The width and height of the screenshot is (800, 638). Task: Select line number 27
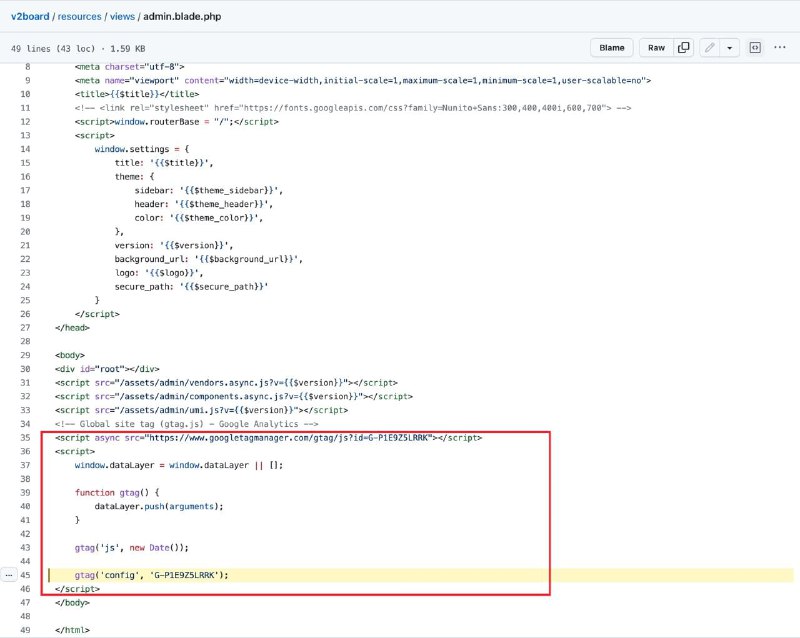(x=24, y=327)
